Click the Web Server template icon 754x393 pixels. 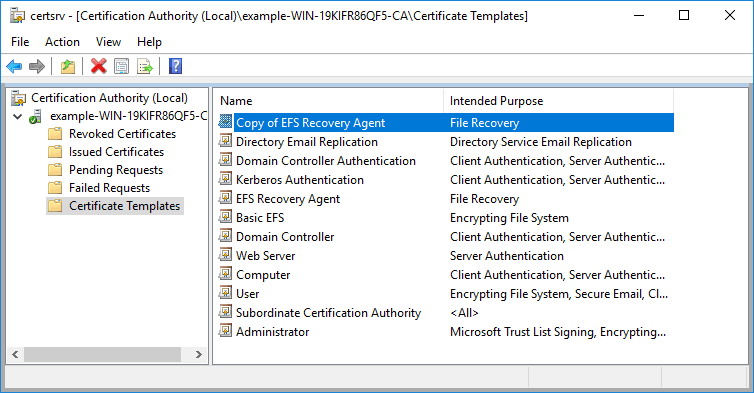point(225,255)
